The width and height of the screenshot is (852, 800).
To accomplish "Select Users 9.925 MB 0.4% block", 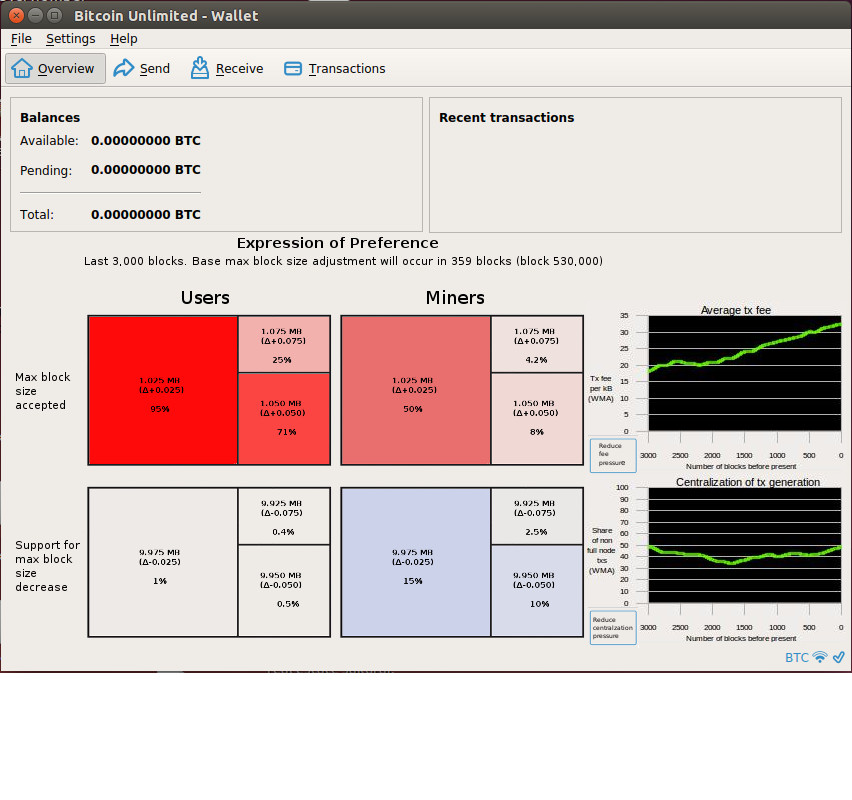I will (x=284, y=516).
